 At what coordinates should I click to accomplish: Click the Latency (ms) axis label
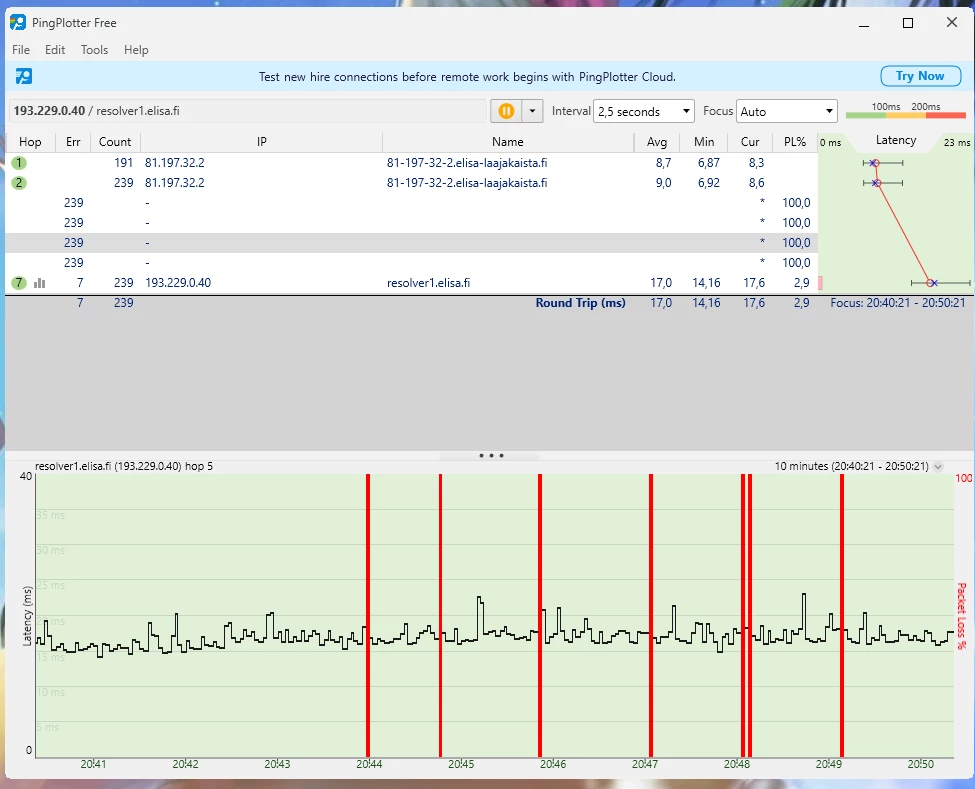click(x=27, y=616)
